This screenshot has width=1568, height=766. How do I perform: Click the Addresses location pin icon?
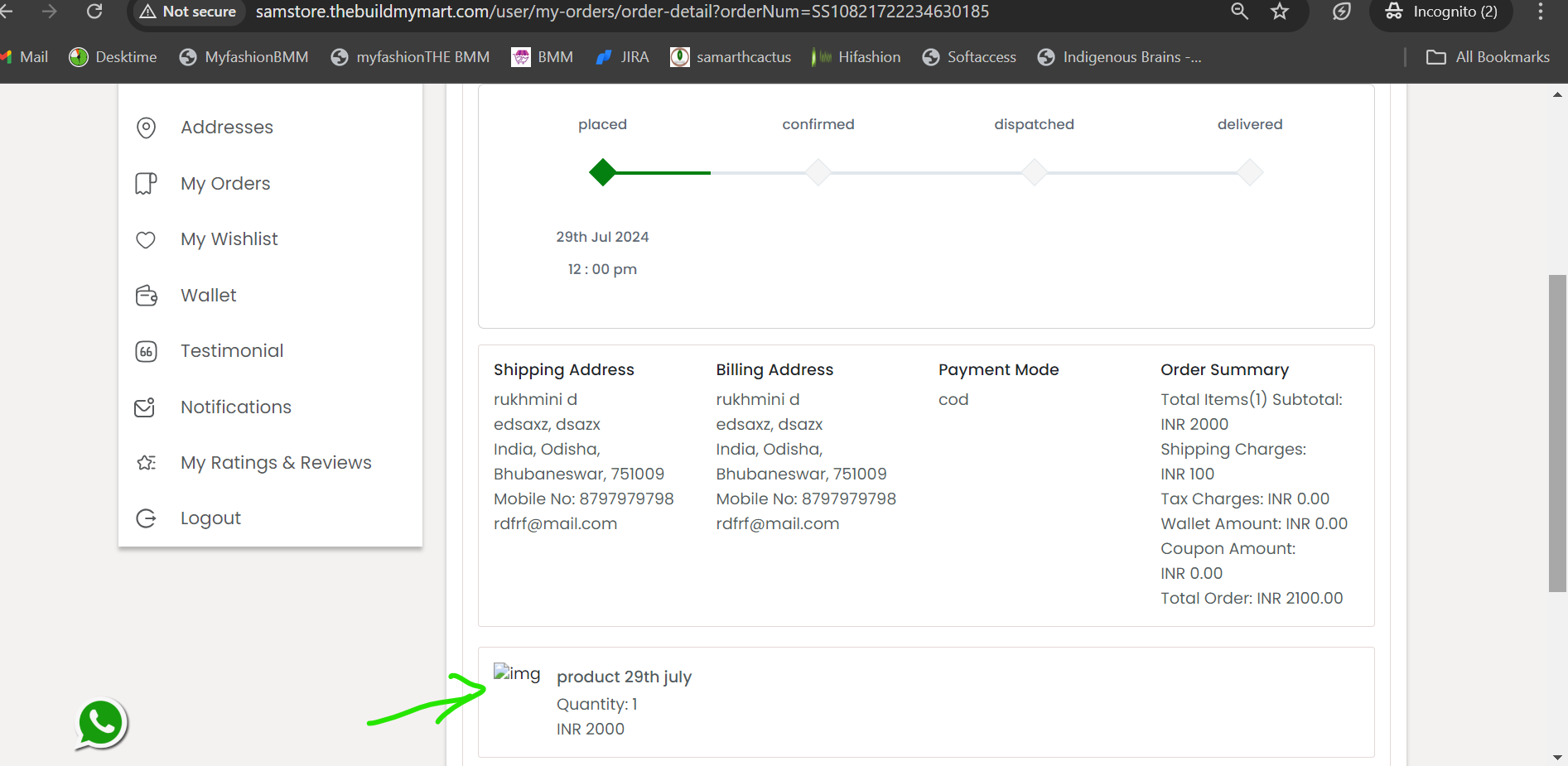click(146, 128)
